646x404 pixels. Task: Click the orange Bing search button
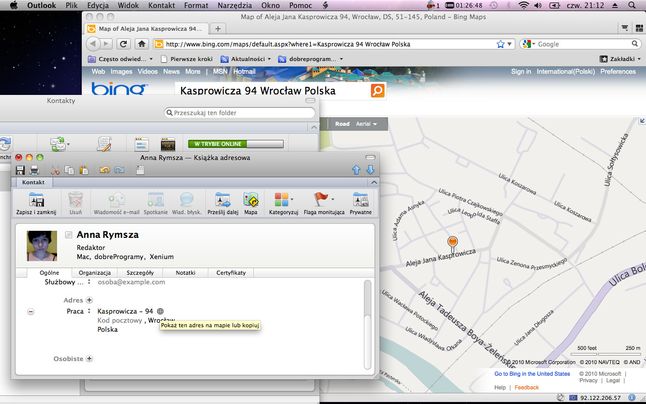[x=377, y=90]
